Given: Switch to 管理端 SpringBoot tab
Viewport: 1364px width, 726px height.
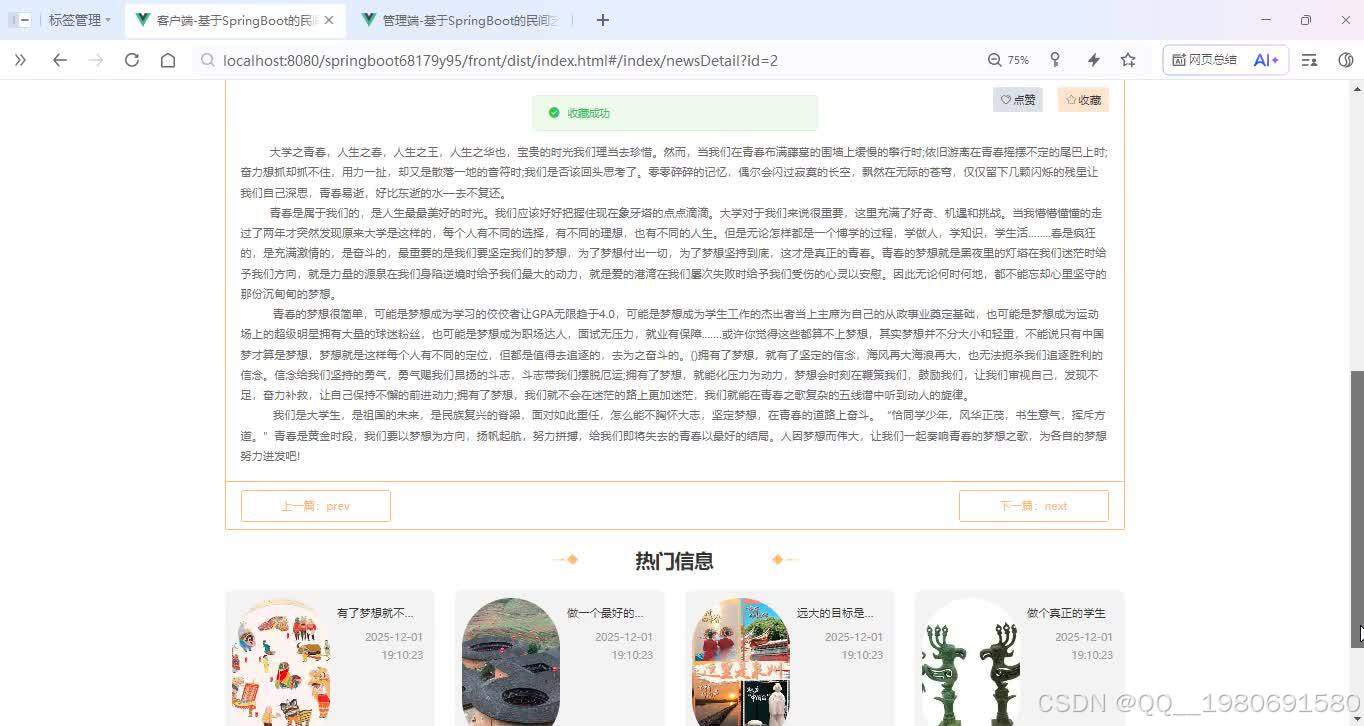Looking at the screenshot, I should point(460,20).
